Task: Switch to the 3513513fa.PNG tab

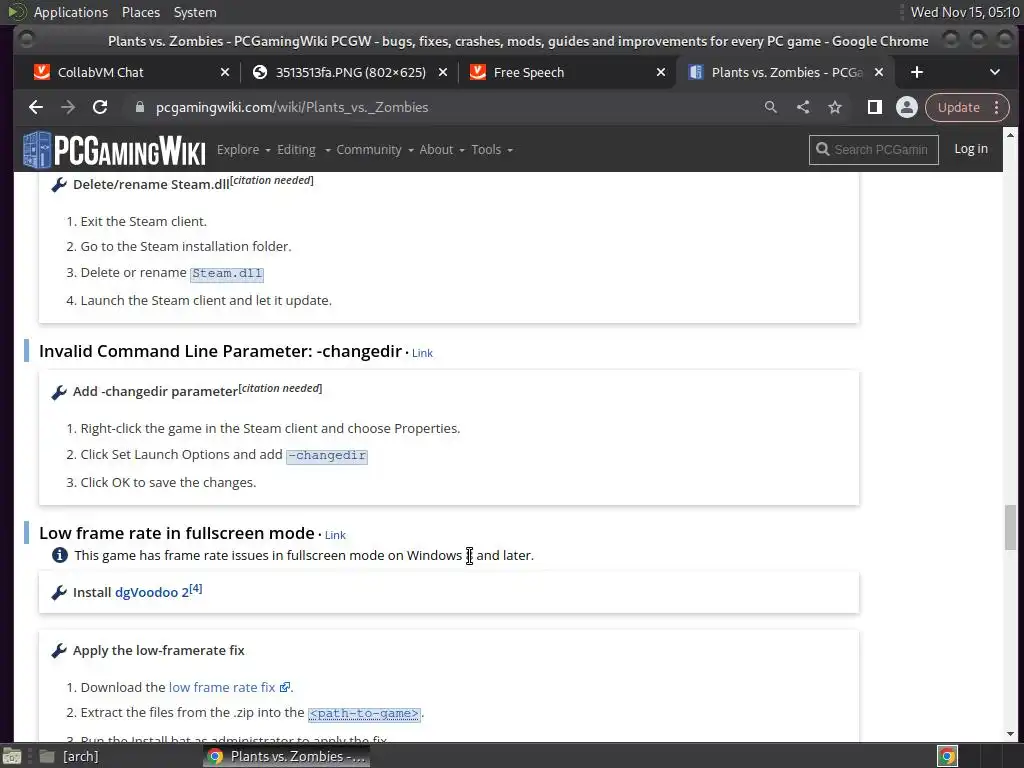Action: click(x=350, y=72)
